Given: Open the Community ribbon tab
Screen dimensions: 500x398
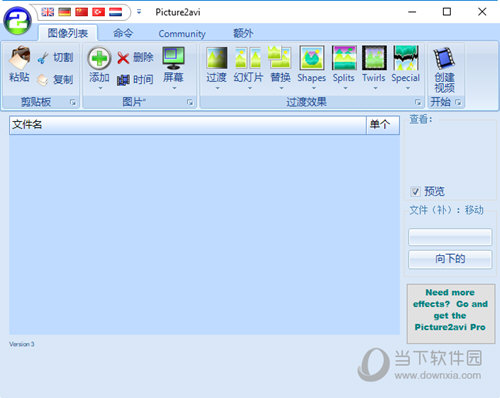Looking at the screenshot, I should coord(182,34).
